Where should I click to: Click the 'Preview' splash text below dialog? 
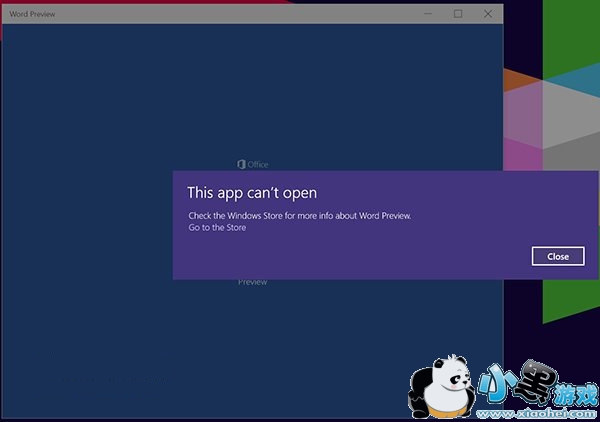point(253,282)
